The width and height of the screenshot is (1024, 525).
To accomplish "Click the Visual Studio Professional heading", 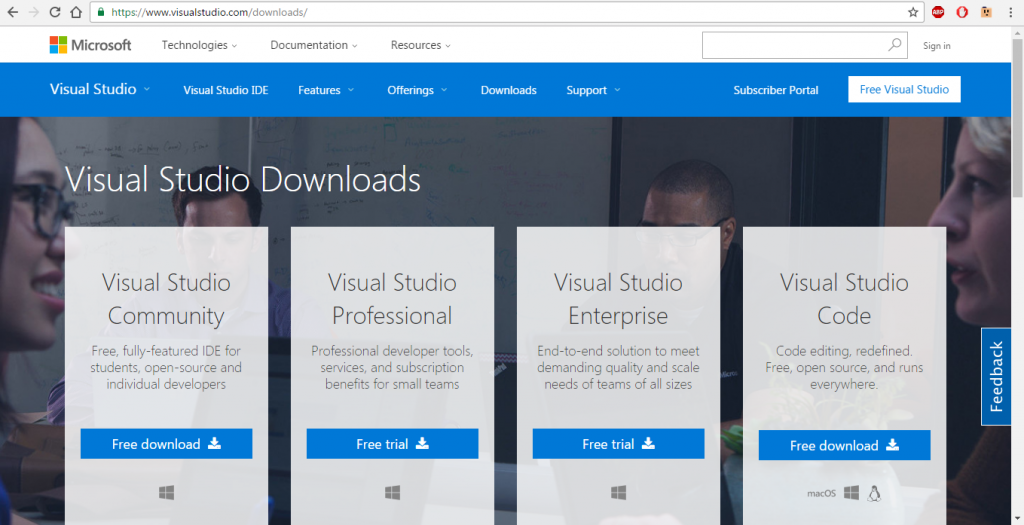I will tap(392, 299).
